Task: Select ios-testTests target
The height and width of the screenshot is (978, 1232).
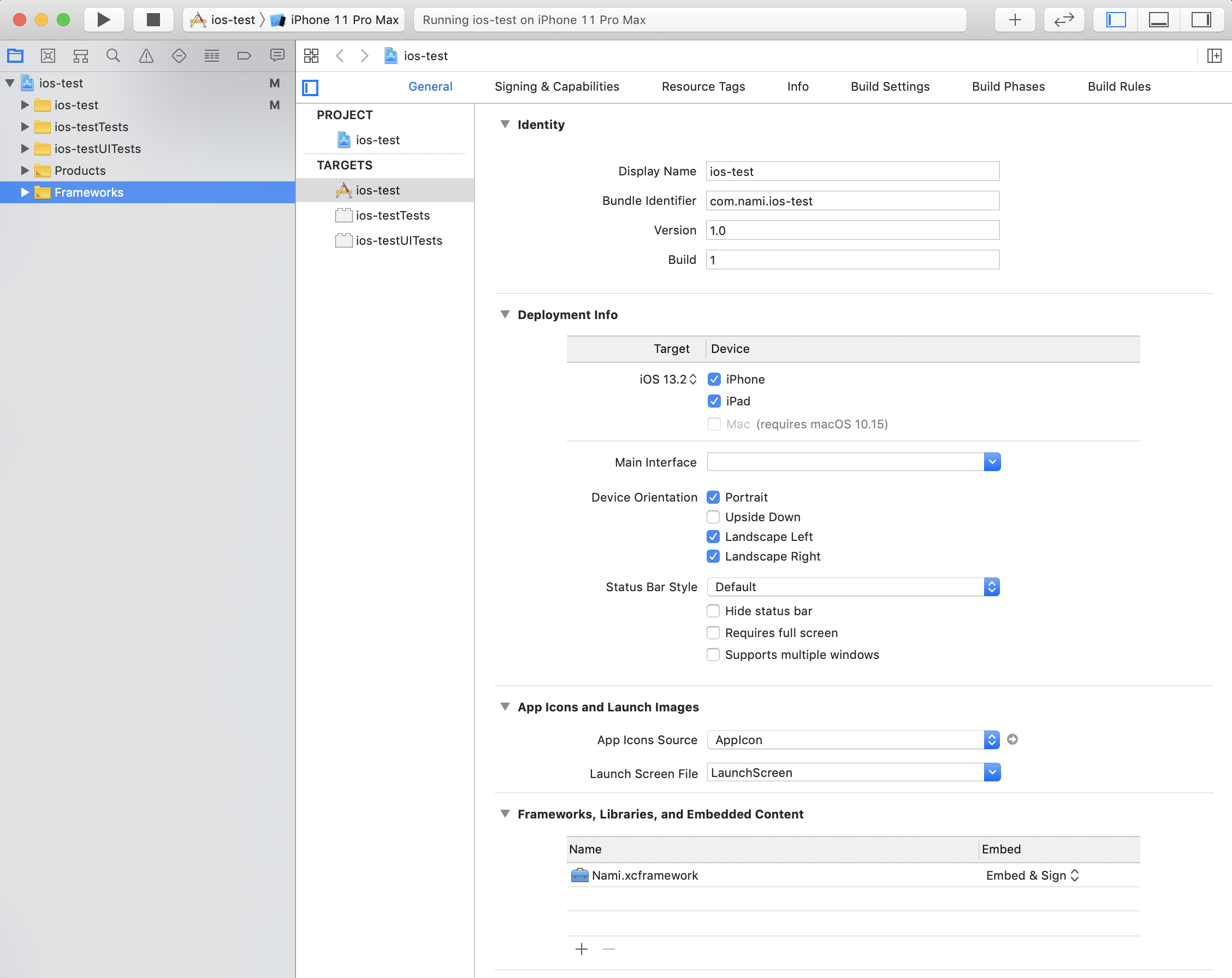Action: [385, 215]
